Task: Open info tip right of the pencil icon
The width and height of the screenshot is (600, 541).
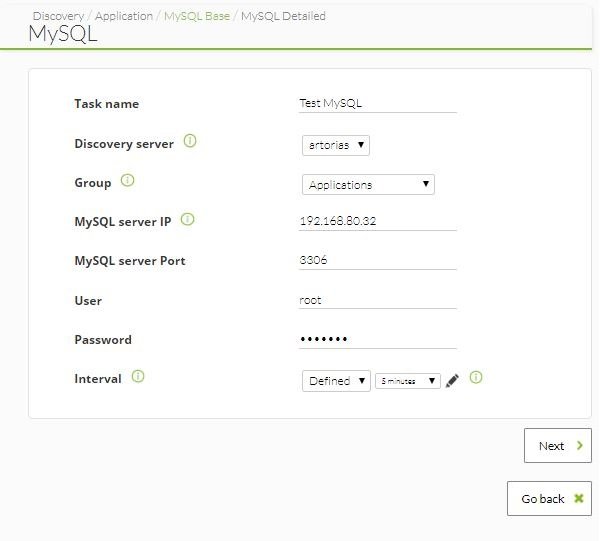Action: (476, 377)
